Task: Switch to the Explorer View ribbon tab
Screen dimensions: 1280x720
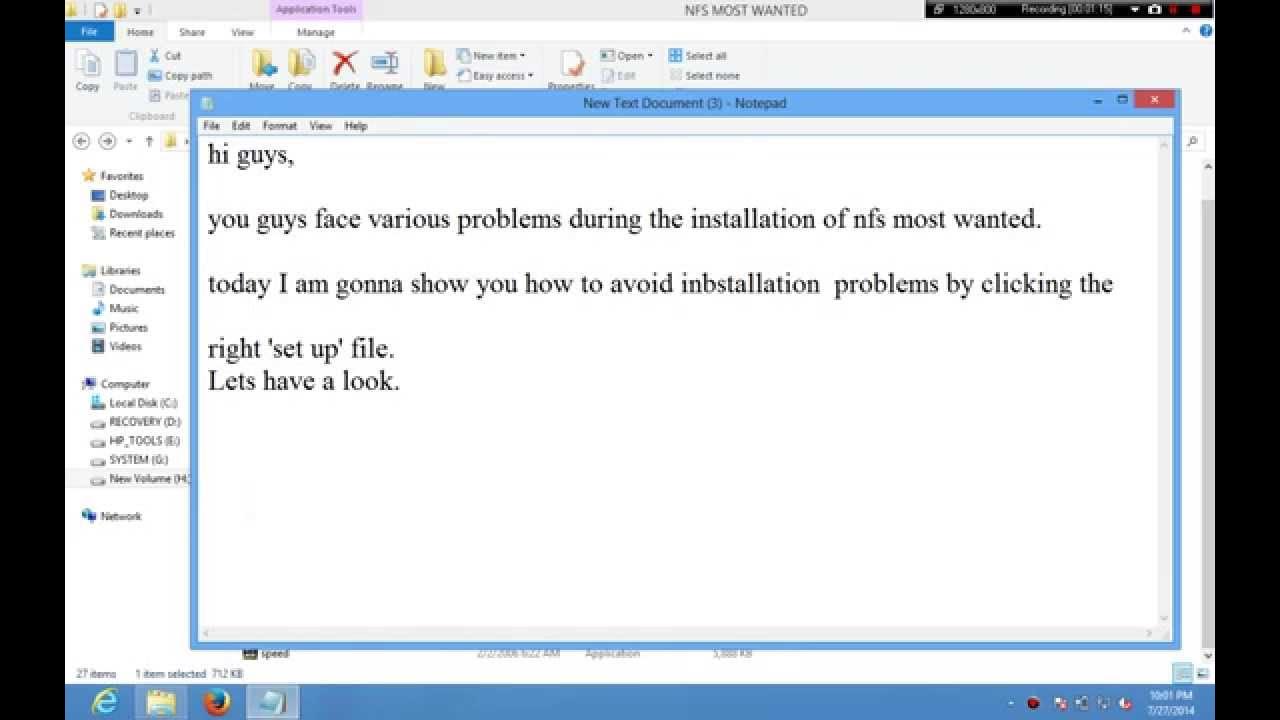Action: 243,32
